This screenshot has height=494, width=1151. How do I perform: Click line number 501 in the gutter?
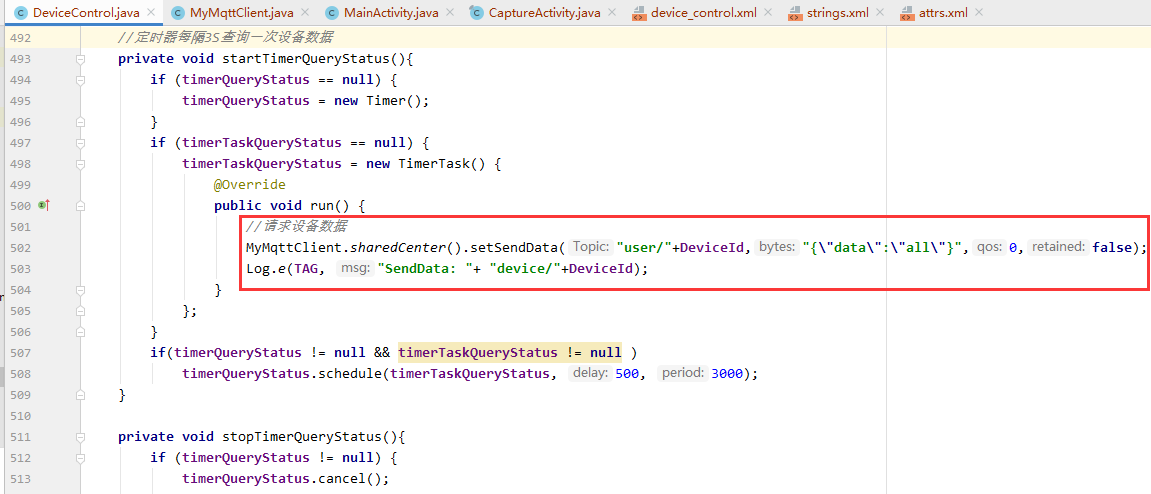coord(22,227)
